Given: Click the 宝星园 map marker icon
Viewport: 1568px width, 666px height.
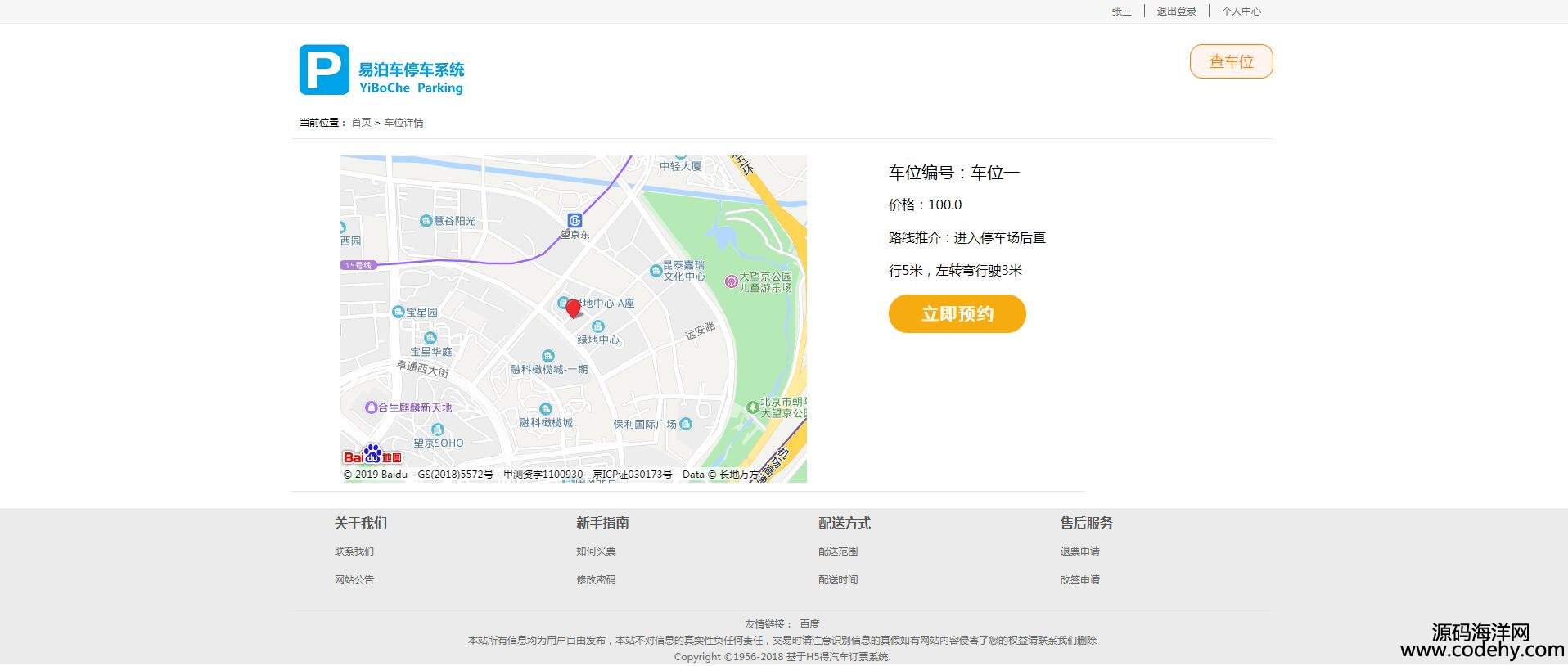Looking at the screenshot, I should tap(399, 312).
